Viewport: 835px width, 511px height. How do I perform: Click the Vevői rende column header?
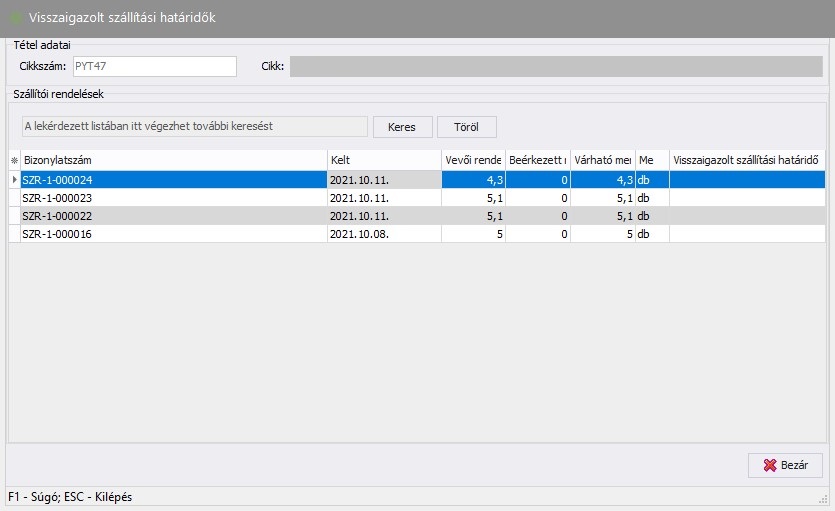click(473, 160)
